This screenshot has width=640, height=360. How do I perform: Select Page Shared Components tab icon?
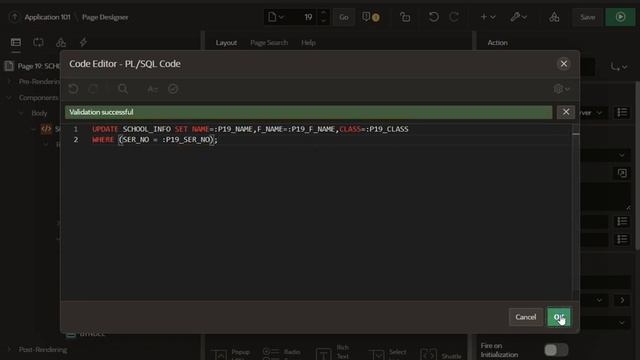click(61, 42)
